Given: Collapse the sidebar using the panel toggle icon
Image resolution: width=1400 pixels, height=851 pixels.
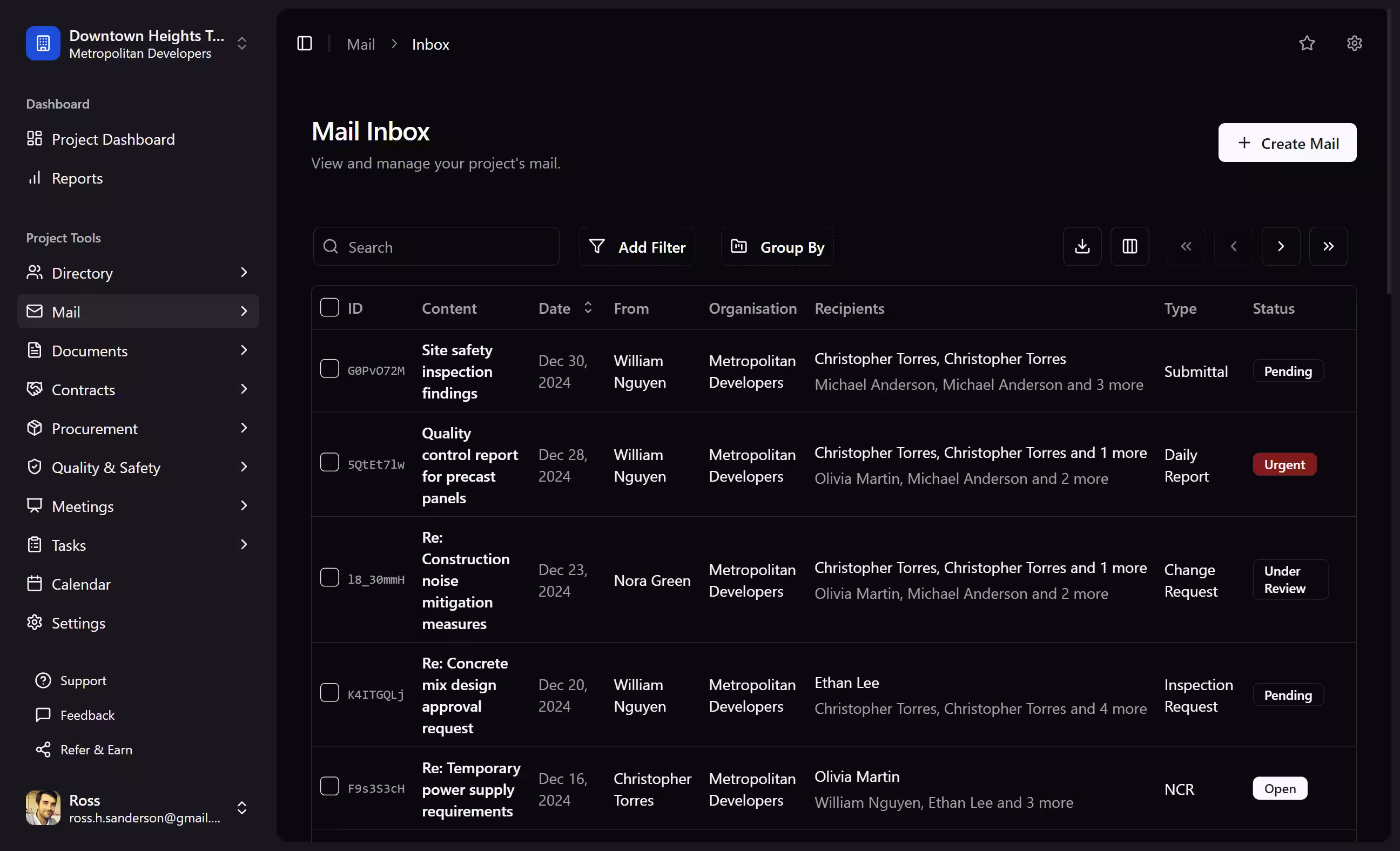Looking at the screenshot, I should tap(305, 43).
